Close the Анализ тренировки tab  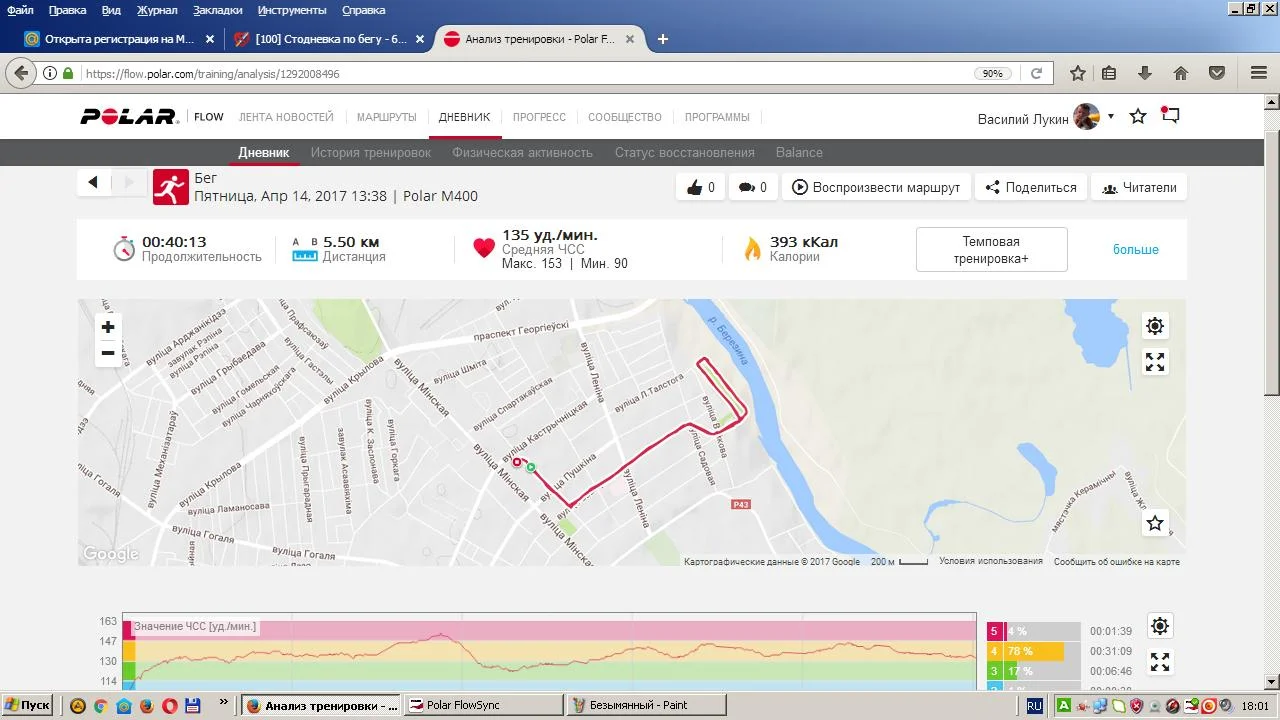(629, 39)
